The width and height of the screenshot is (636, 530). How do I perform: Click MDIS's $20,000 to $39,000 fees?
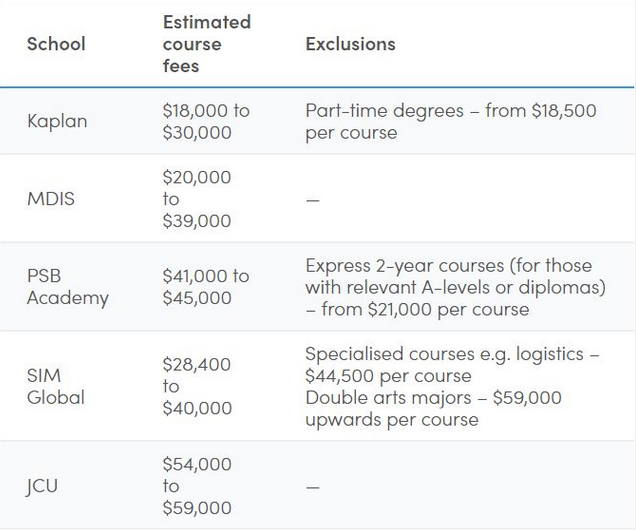[x=197, y=199]
